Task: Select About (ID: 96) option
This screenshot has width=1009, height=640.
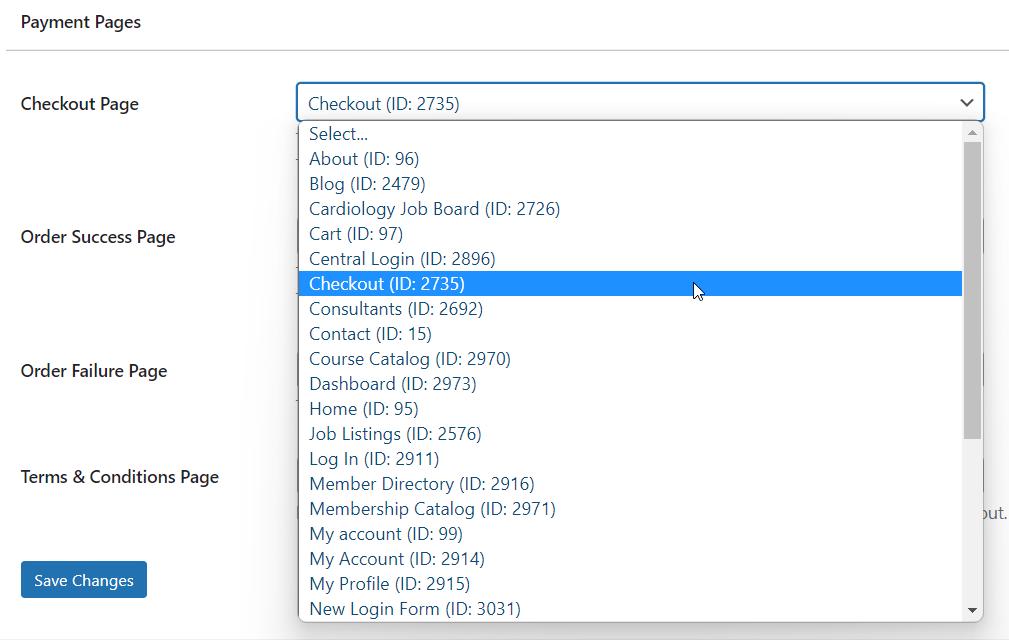Action: pos(630,159)
